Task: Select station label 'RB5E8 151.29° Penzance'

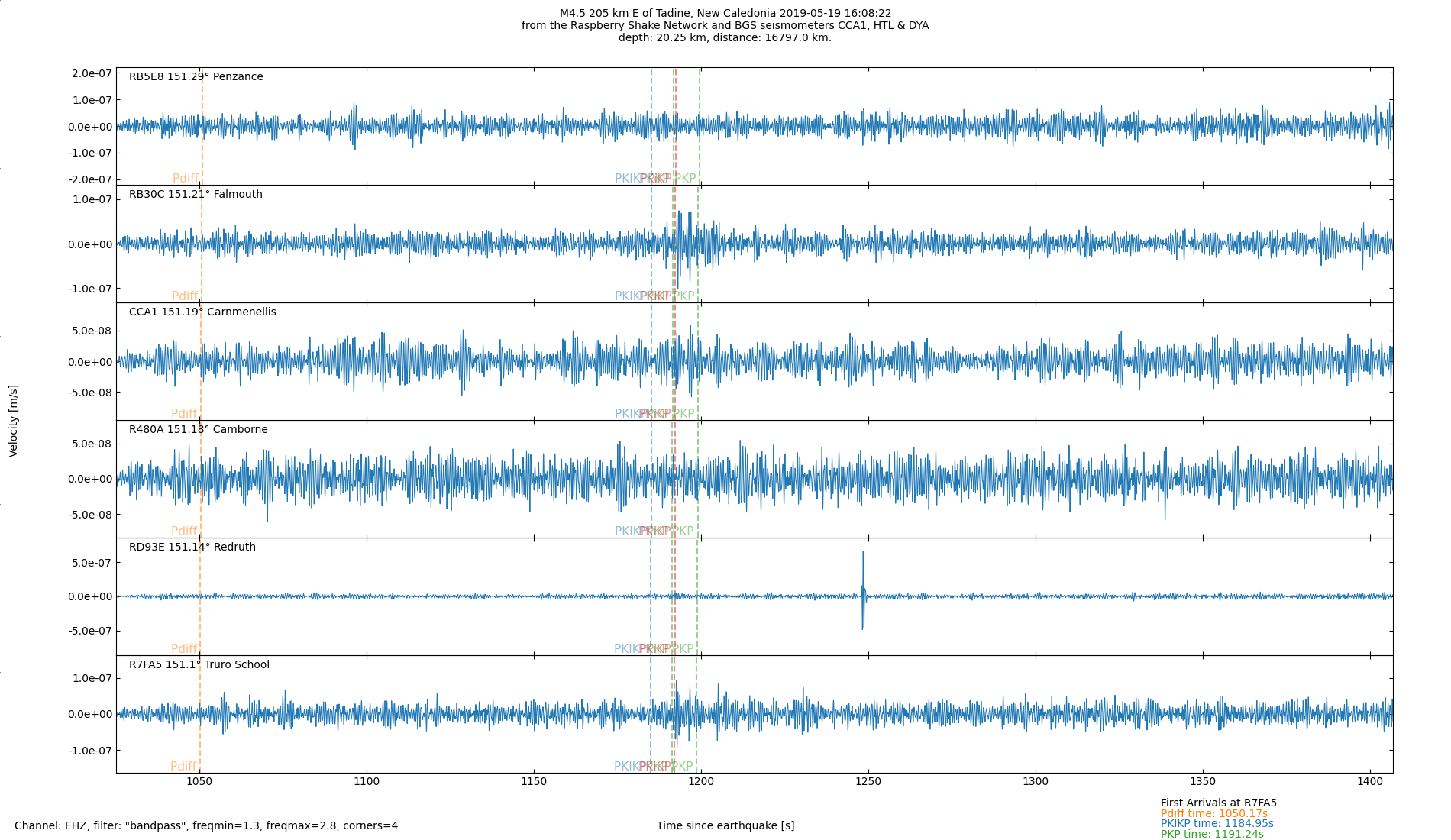Action: 196,76
